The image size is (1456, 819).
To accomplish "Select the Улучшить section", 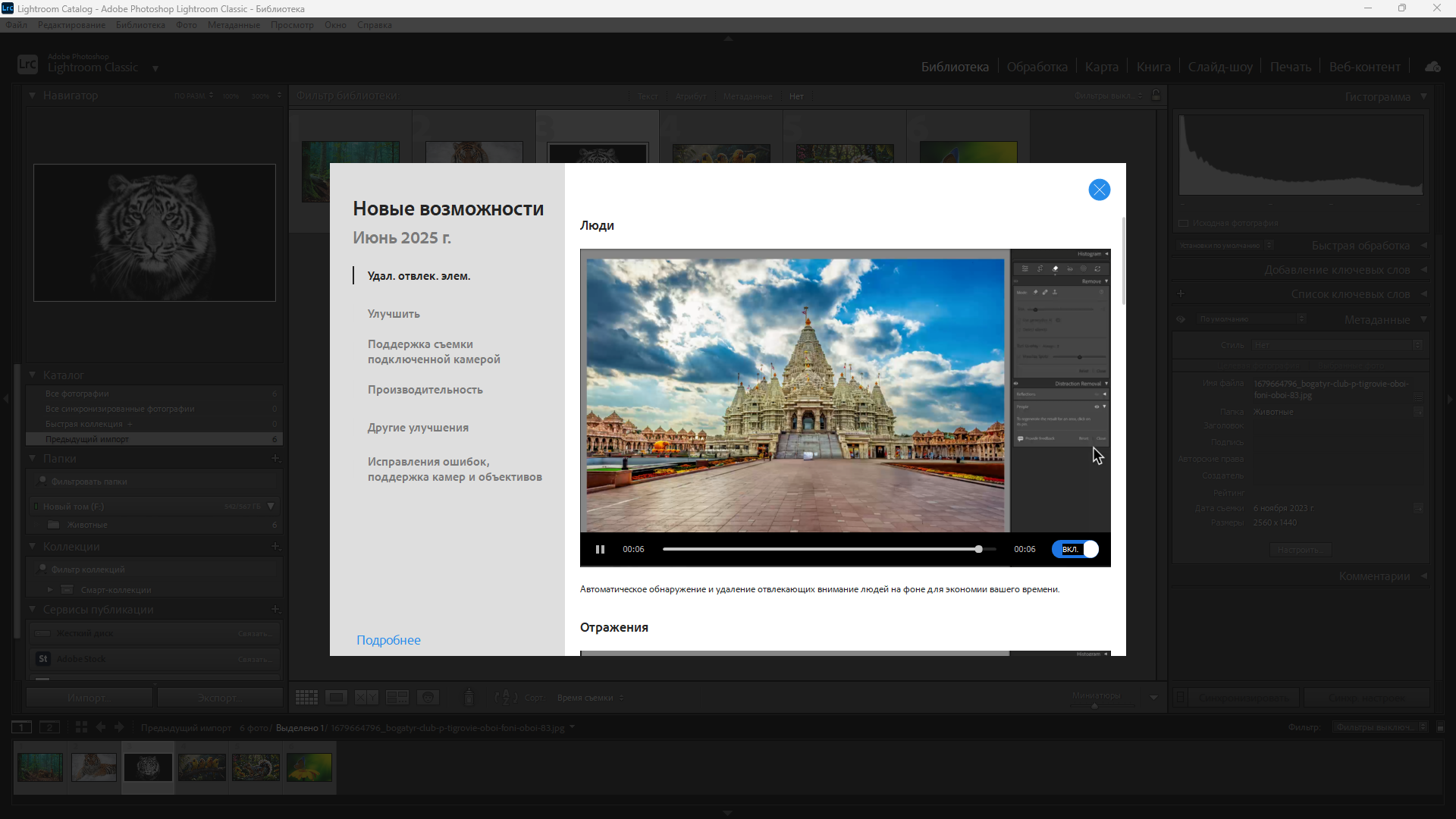I will coord(394,314).
